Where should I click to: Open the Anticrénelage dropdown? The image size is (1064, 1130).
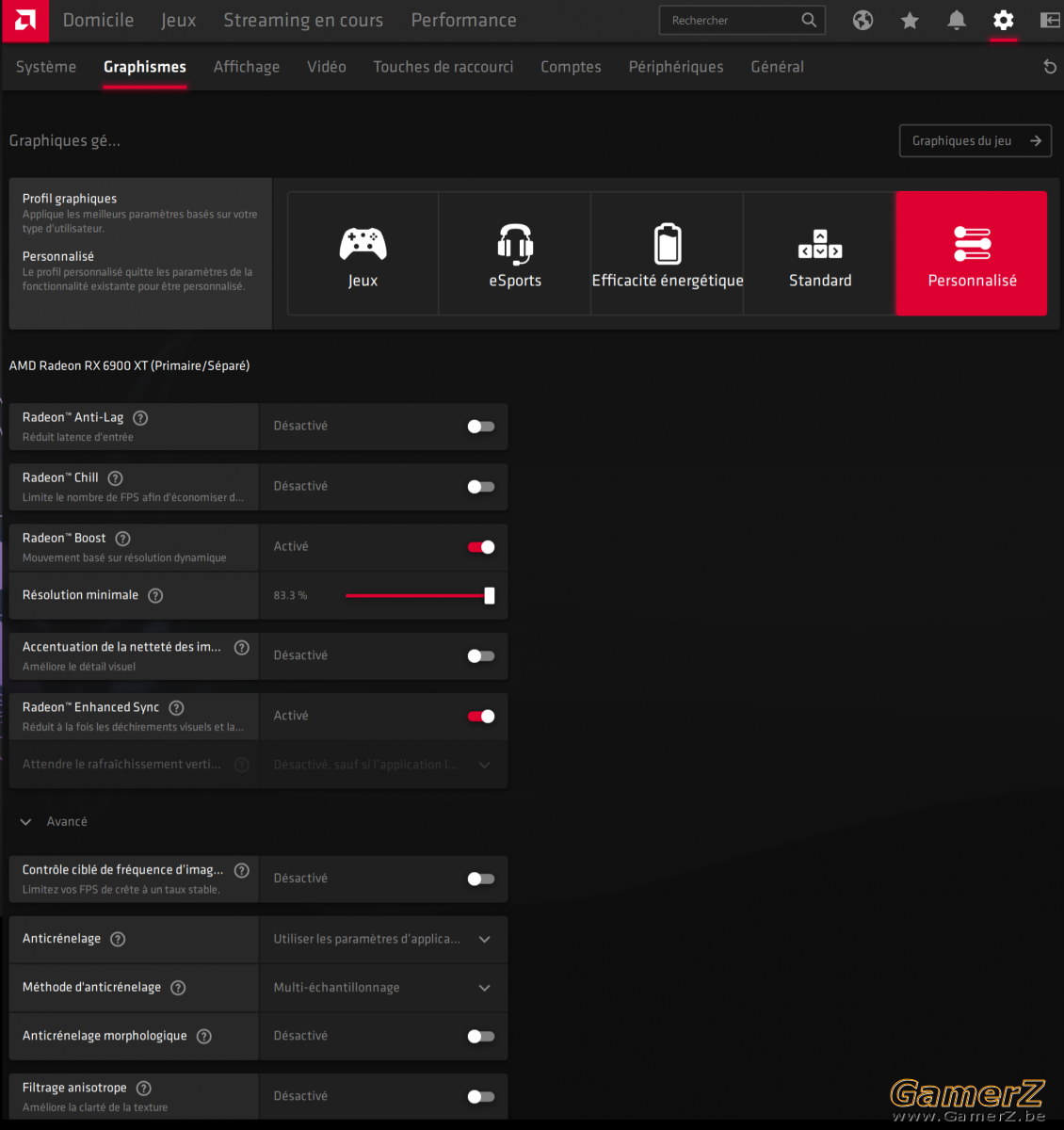[383, 940]
